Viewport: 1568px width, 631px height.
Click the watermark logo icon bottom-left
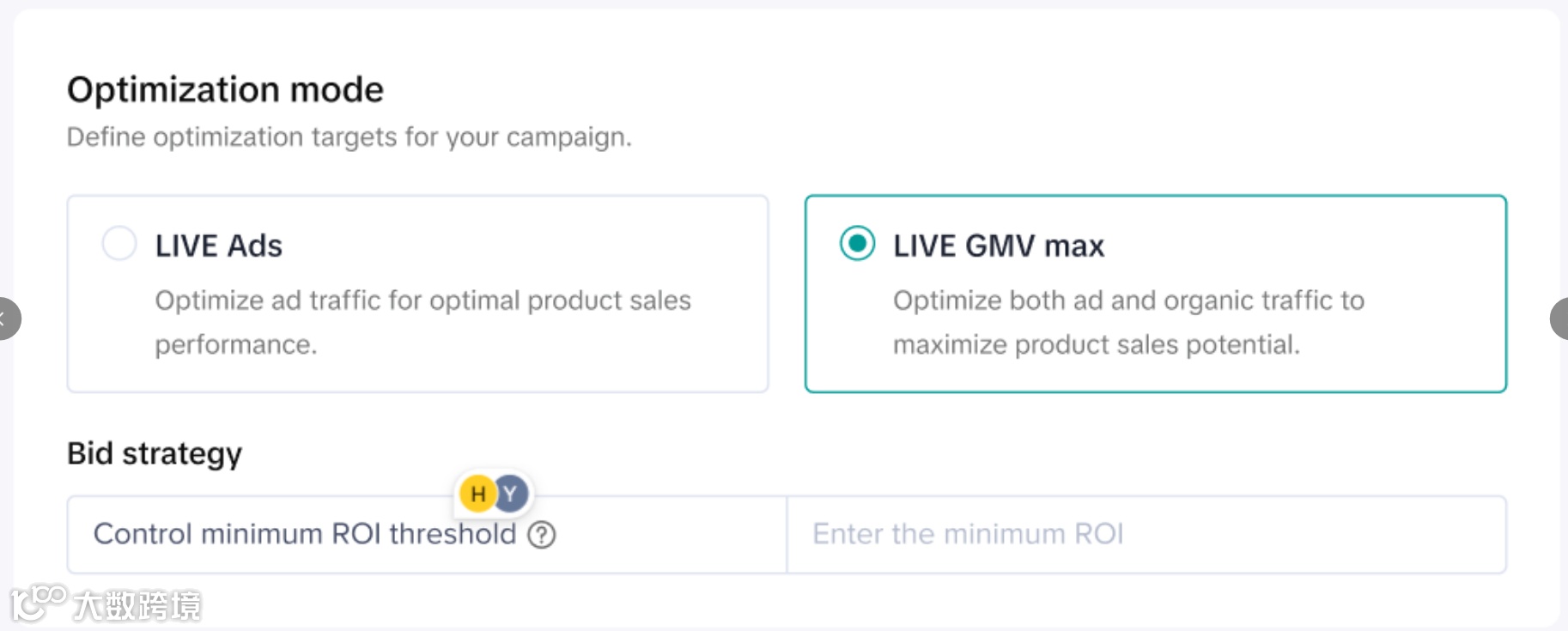[38, 601]
